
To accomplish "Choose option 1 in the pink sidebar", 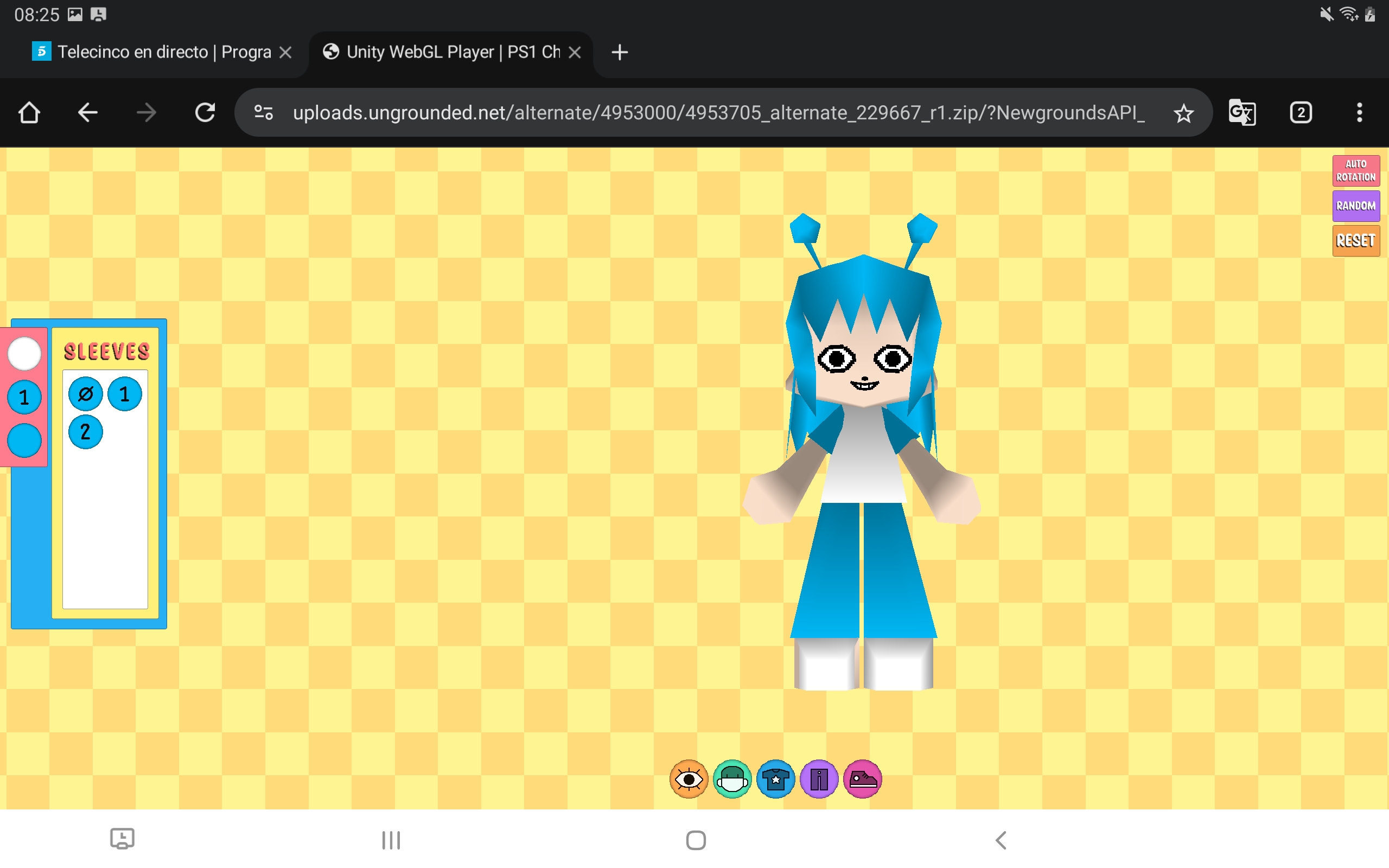I will coord(24,397).
